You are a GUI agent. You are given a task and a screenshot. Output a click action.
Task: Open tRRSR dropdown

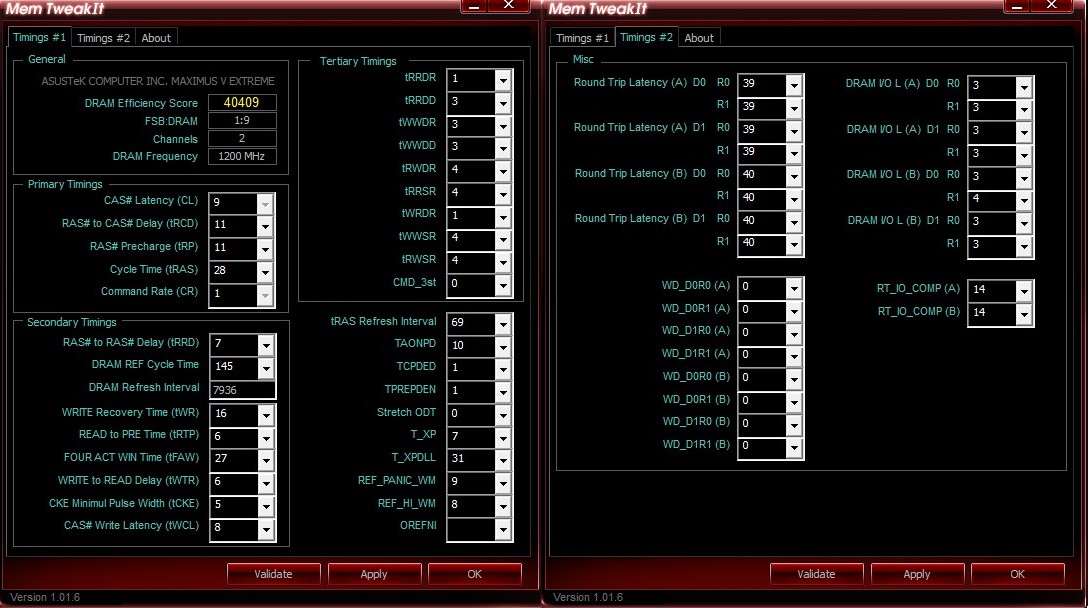click(503, 195)
